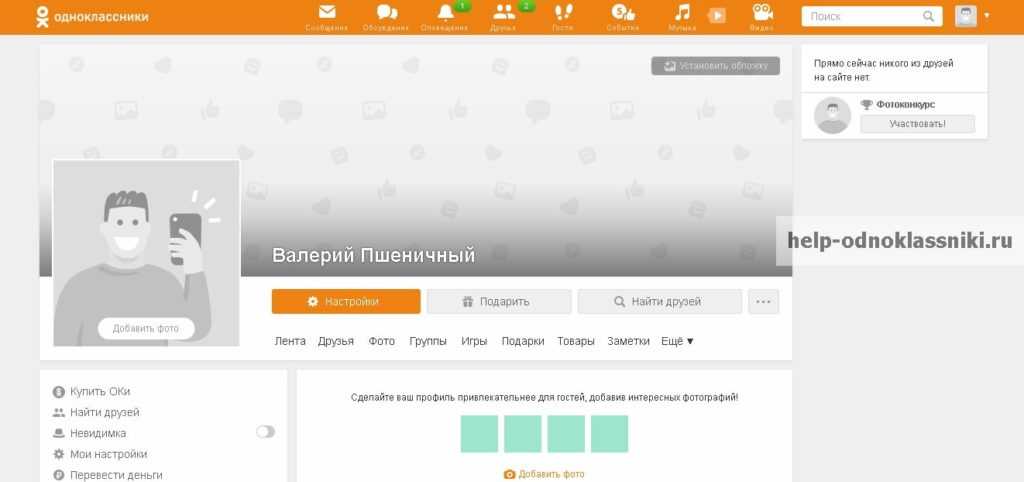
Task: Open the Гости guests footprints icon
Action: (x=563, y=14)
